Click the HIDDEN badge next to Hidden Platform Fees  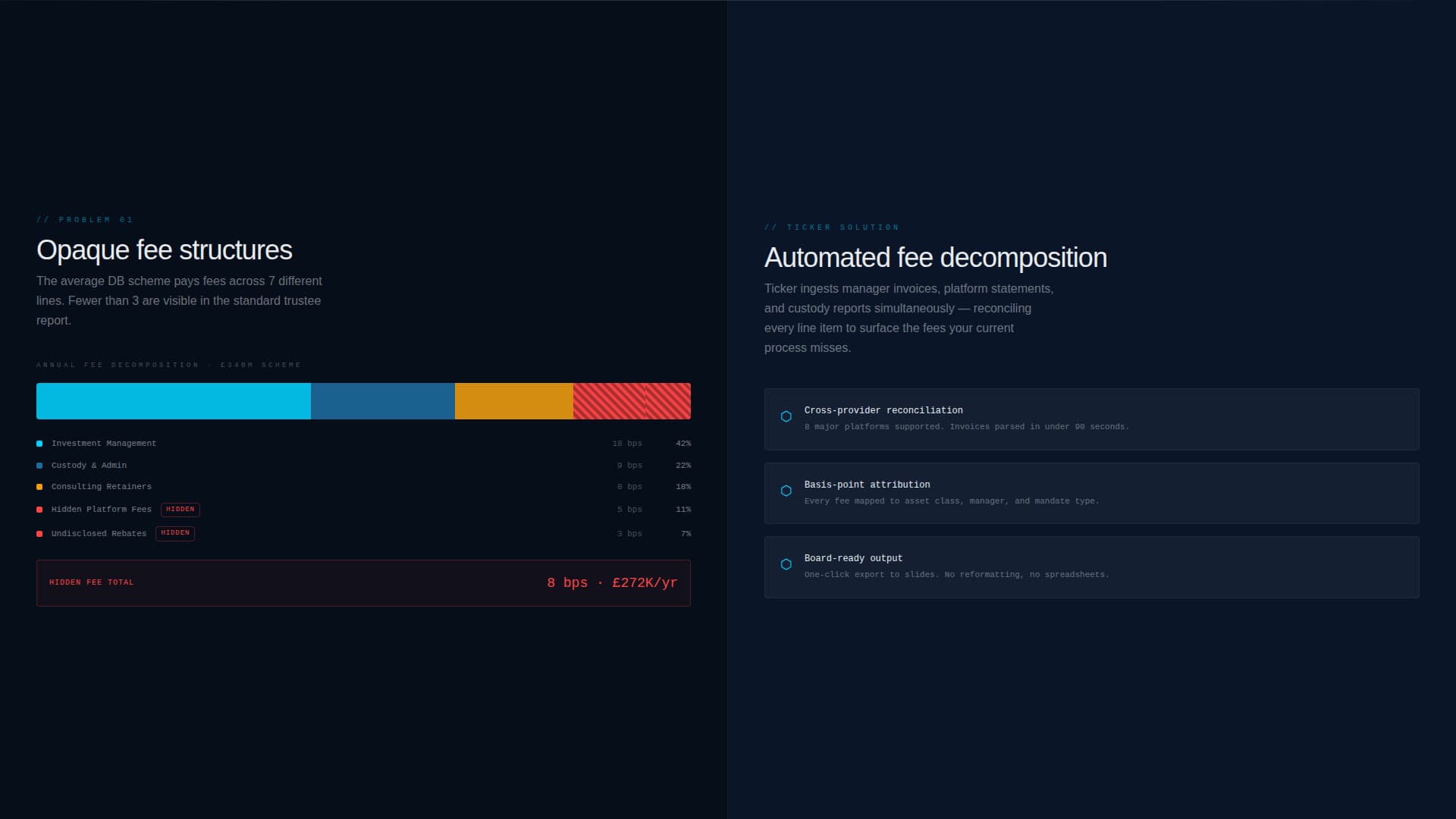[x=180, y=510]
